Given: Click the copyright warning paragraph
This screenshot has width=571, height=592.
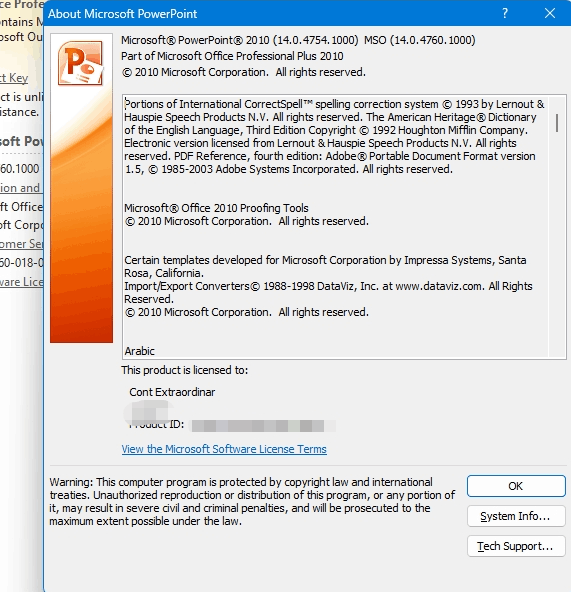Looking at the screenshot, I should coord(252,501).
